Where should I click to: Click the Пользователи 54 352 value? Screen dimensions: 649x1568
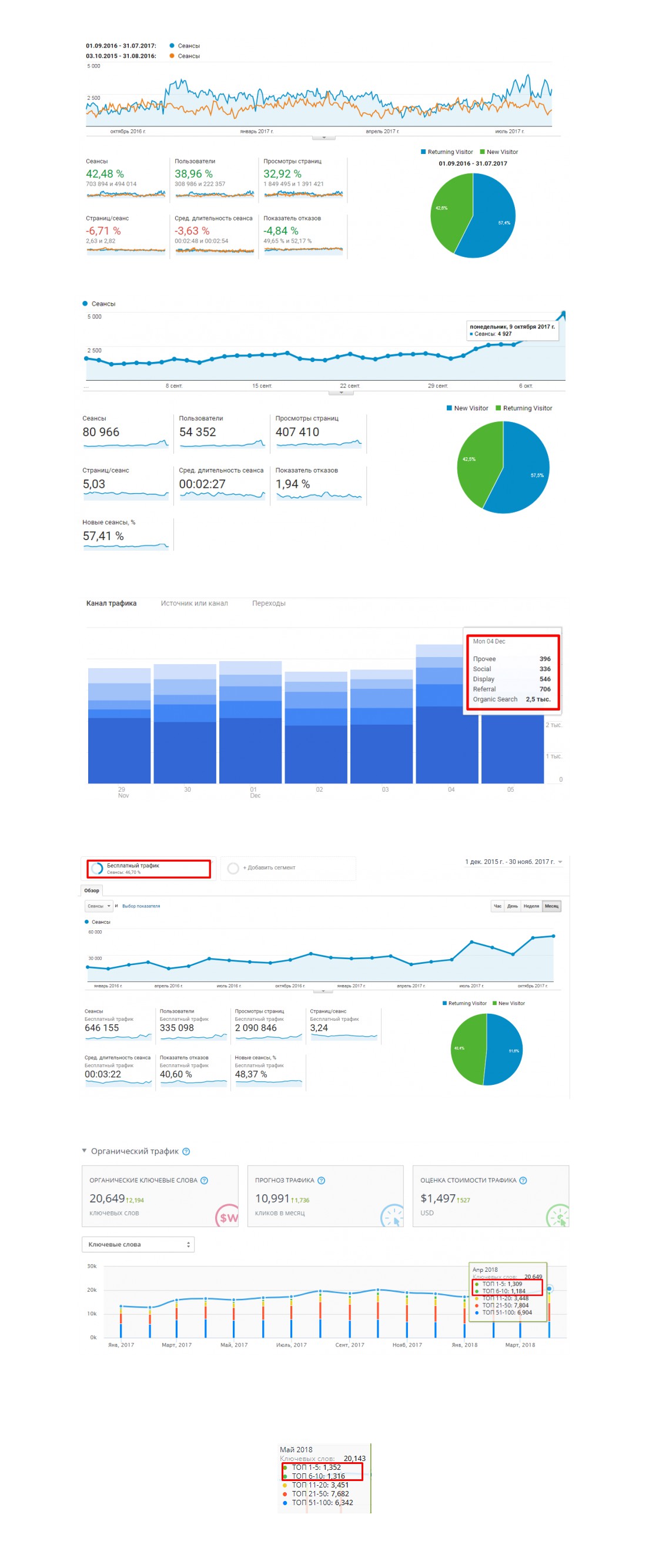(x=198, y=432)
